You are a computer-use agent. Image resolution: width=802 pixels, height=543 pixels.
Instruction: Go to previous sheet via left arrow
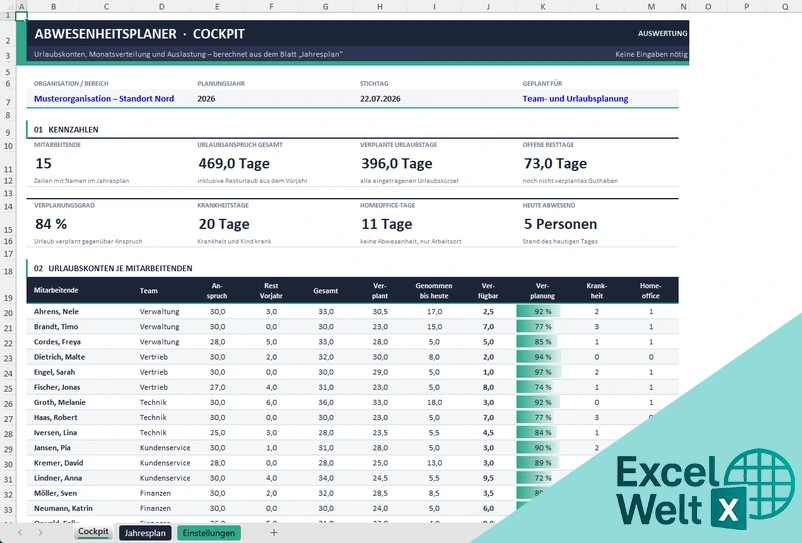[20, 533]
